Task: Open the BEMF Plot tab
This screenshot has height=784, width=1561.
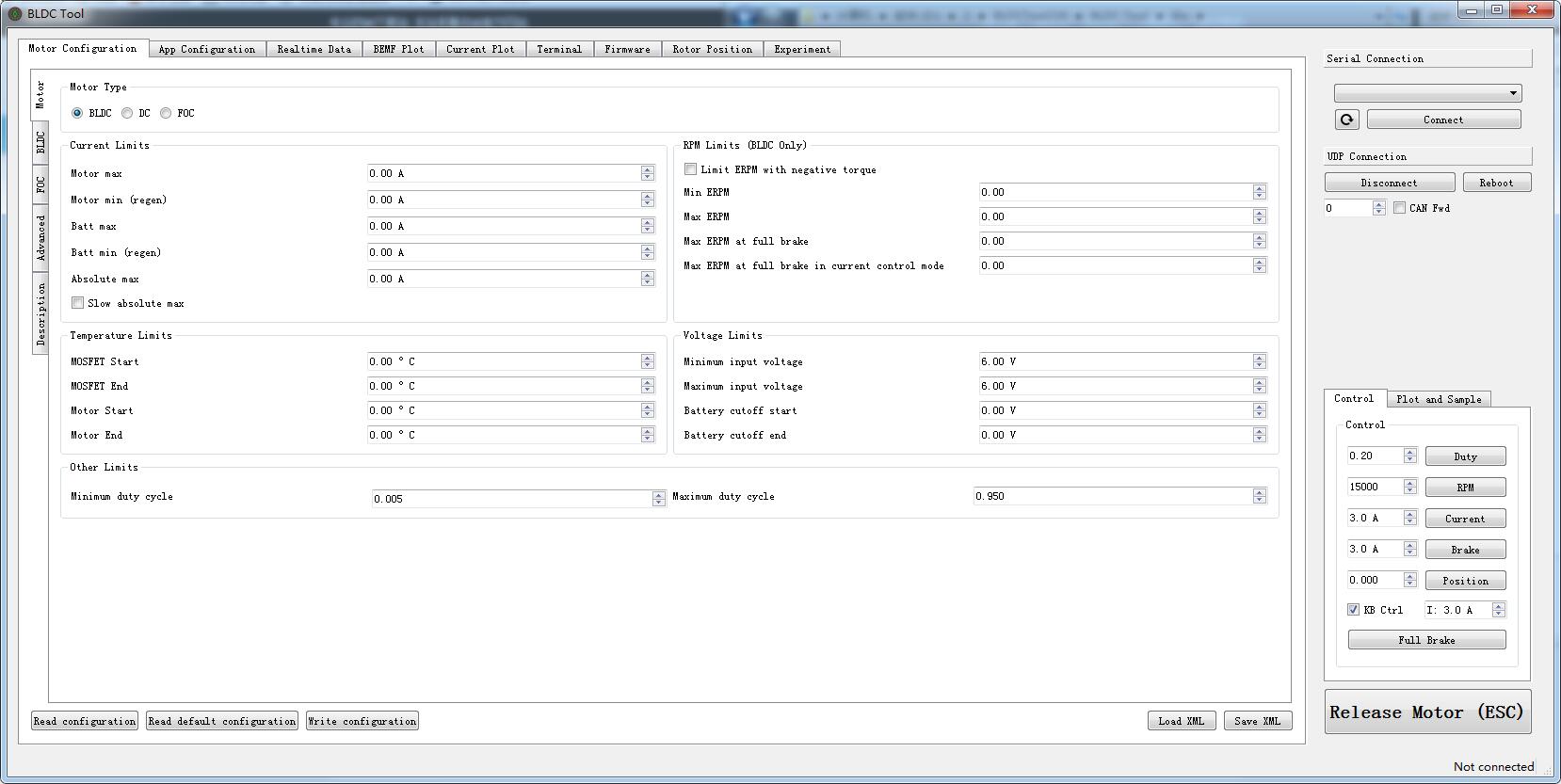Action: coord(399,49)
